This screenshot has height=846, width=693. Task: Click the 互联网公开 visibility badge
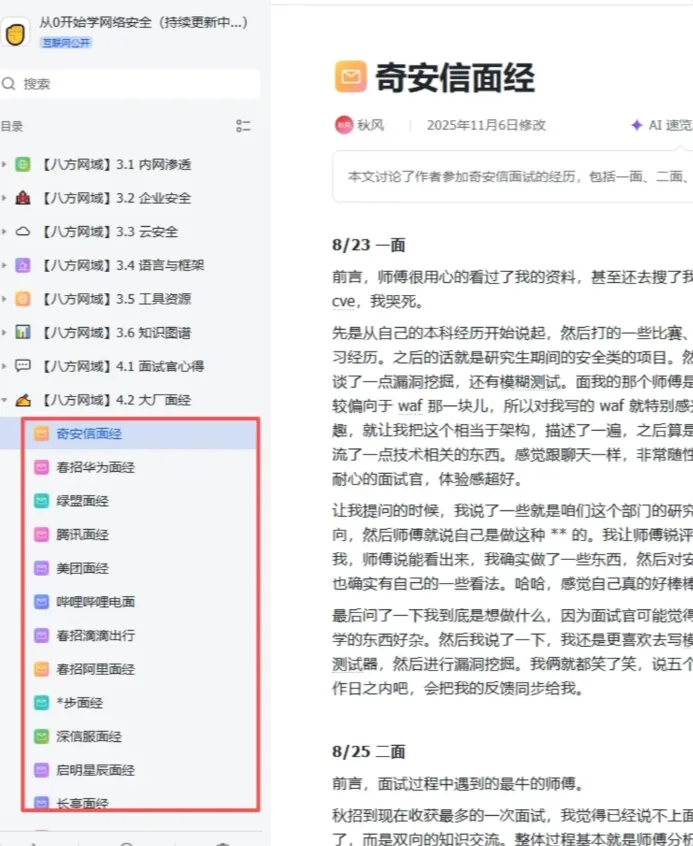click(x=66, y=43)
